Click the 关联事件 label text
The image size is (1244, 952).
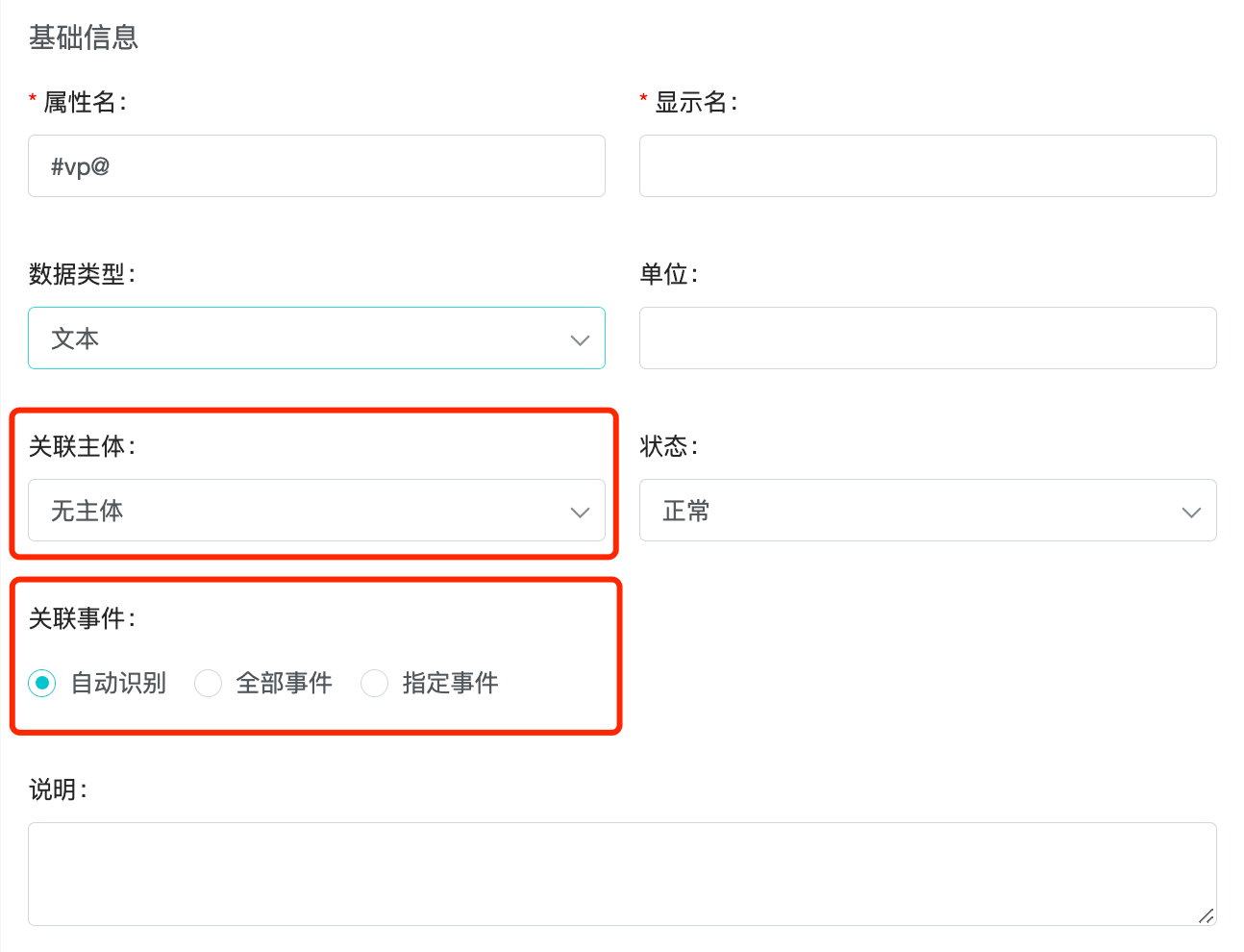pyautogui.click(x=82, y=618)
